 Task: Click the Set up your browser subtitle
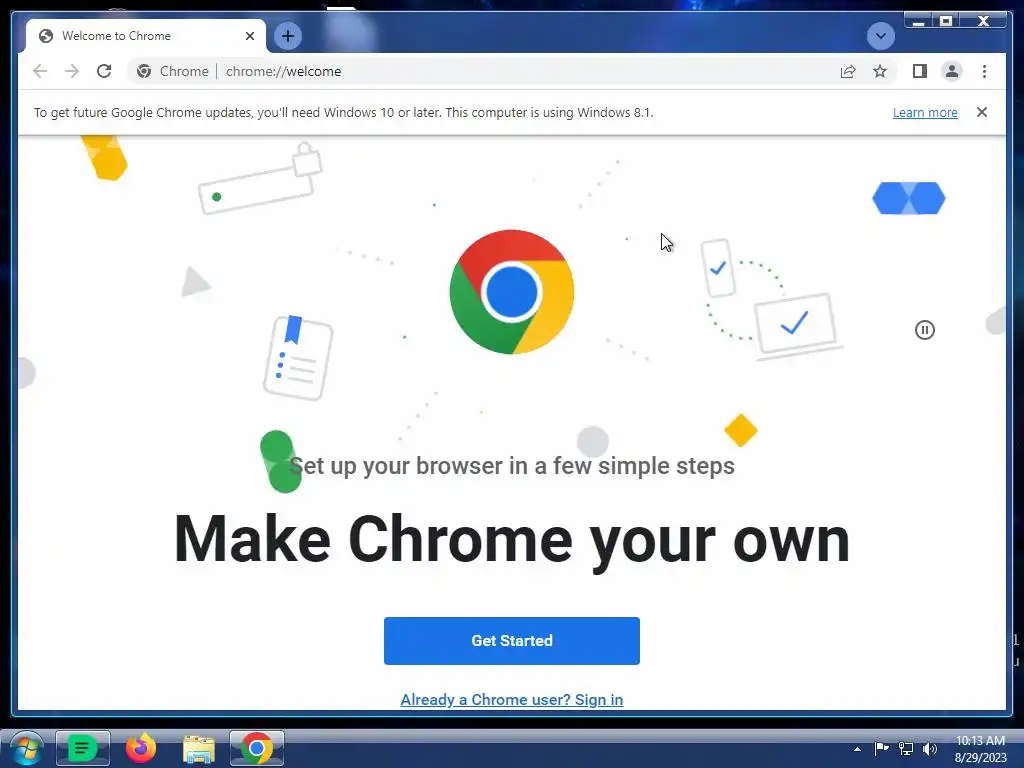[511, 466]
